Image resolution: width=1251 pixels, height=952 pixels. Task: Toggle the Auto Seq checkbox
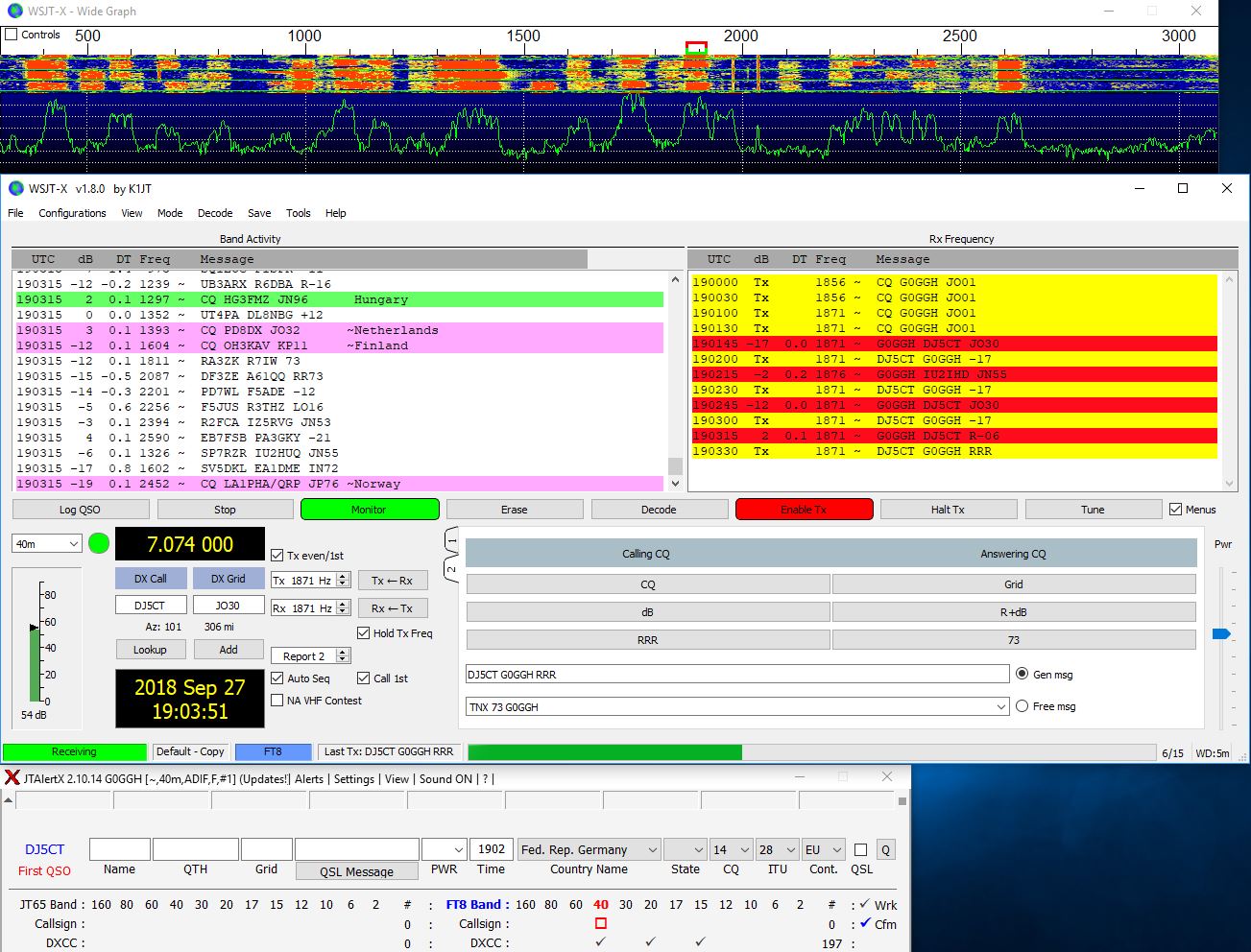[277, 678]
